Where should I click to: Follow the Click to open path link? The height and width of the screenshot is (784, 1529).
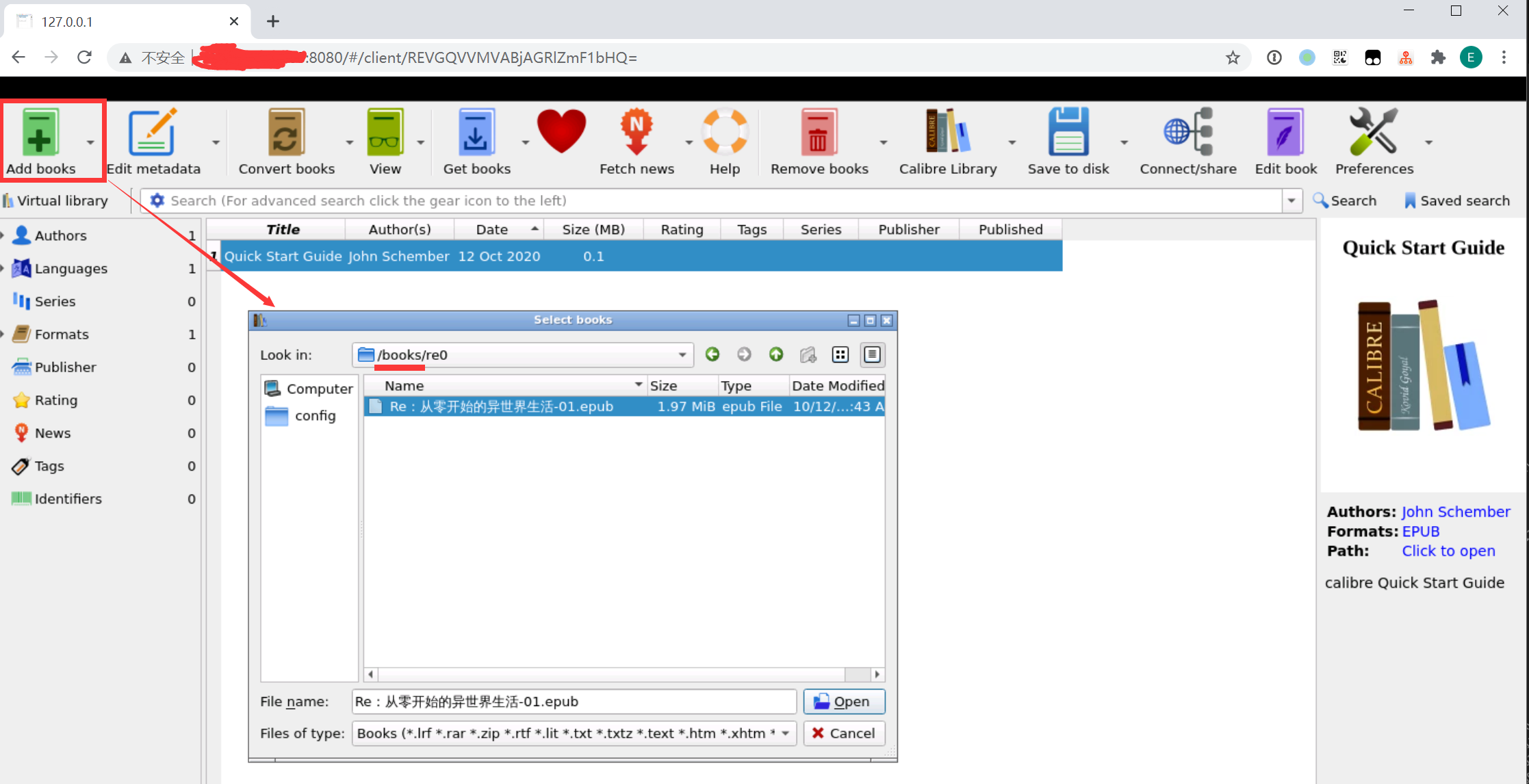1448,551
